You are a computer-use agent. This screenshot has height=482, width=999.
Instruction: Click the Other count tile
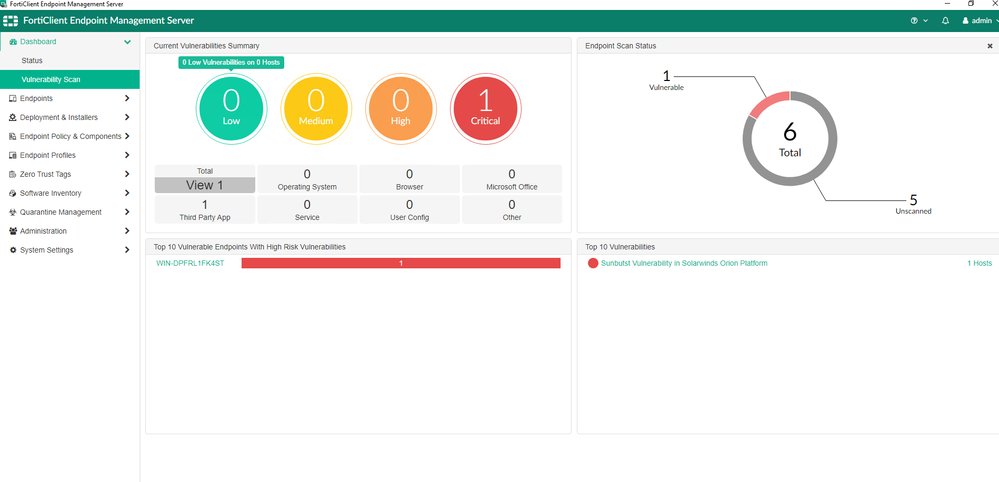[x=512, y=209]
